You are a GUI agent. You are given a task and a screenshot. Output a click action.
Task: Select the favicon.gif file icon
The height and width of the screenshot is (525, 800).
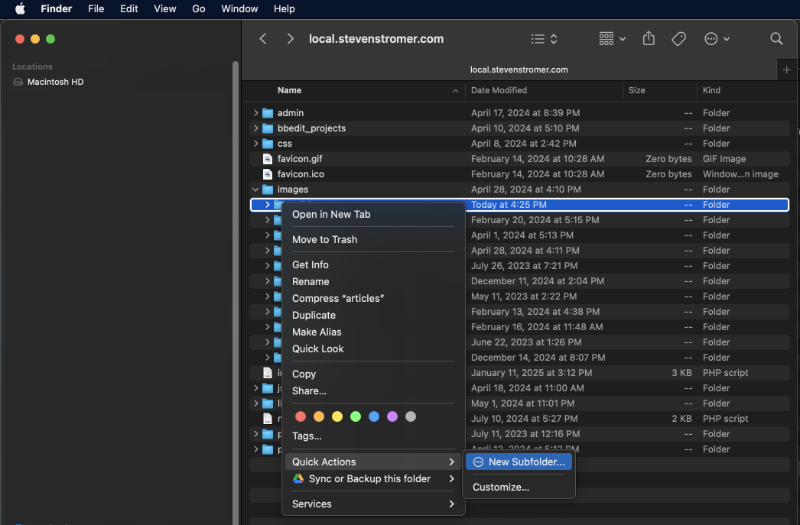(x=268, y=159)
